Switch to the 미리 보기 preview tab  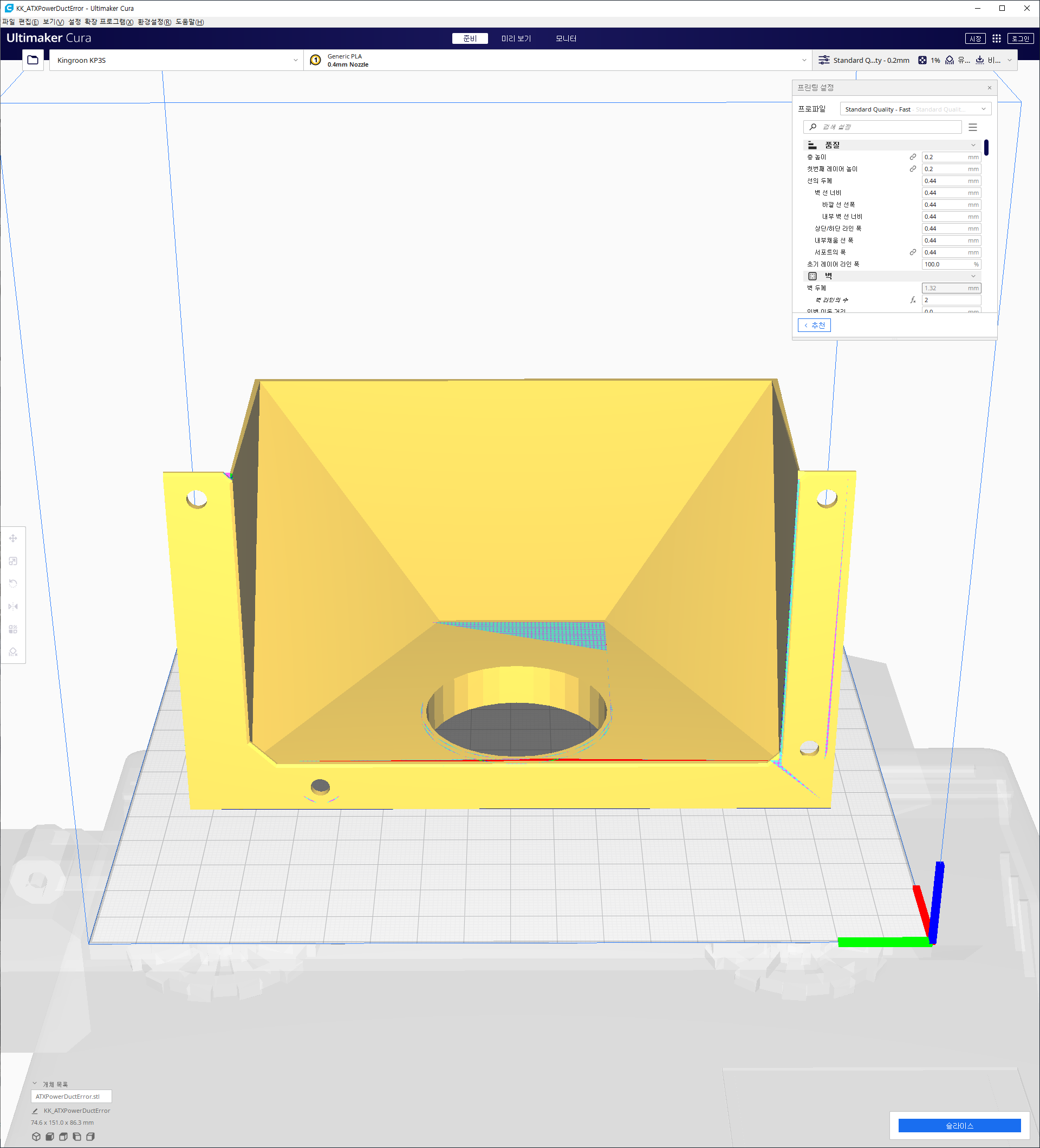[x=516, y=38]
